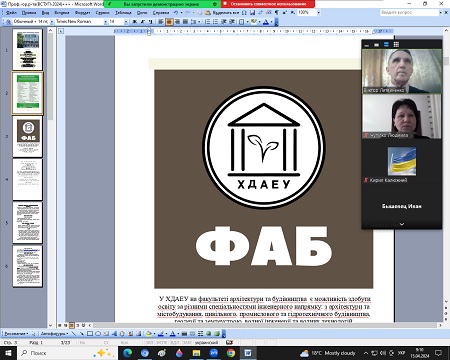The image size is (450, 360).
Task: Select the Oval drawing tool
Action: 98,333
